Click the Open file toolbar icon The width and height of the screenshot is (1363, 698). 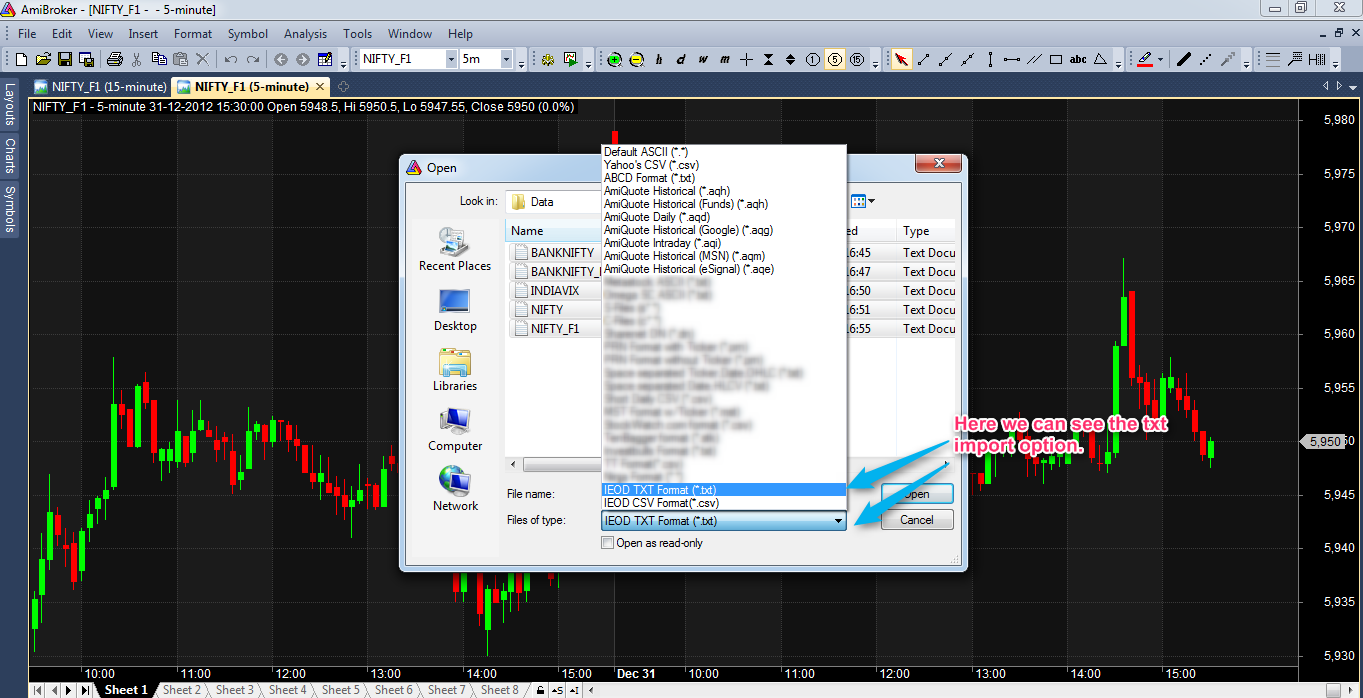tap(44, 59)
